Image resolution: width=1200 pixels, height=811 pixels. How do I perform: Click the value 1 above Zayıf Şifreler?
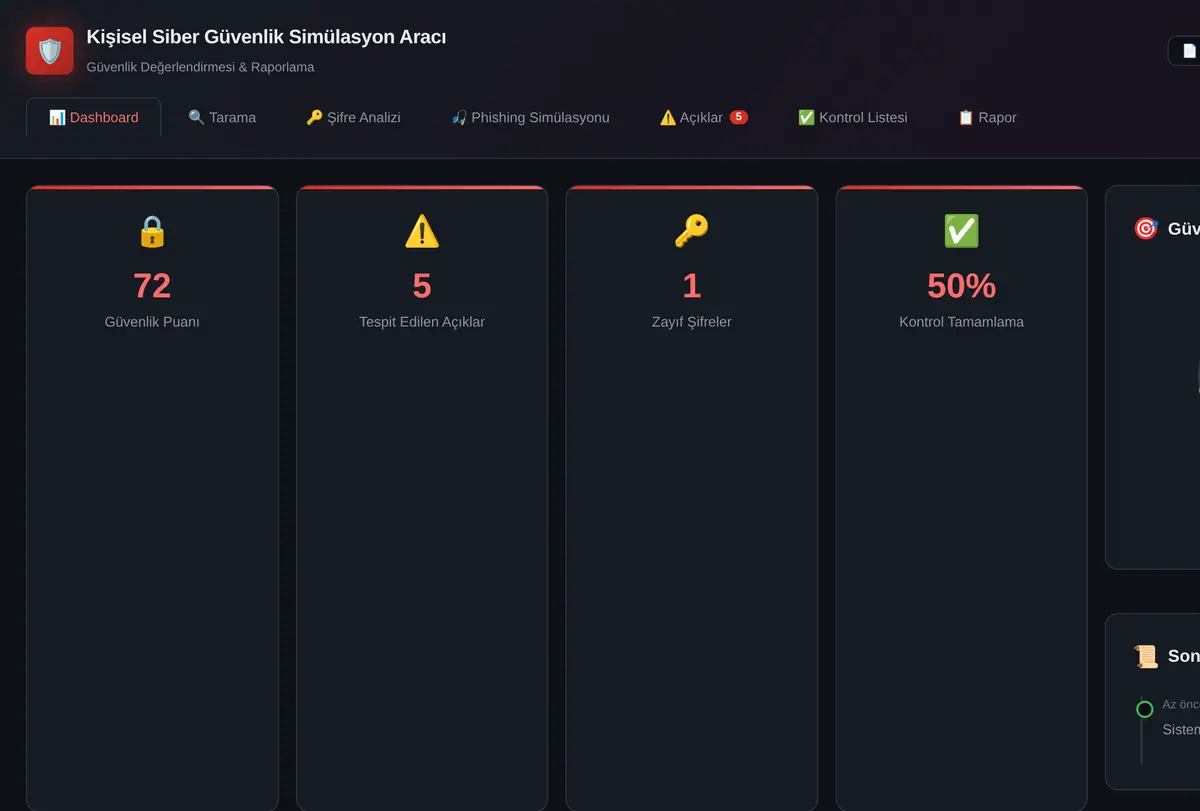(692, 286)
